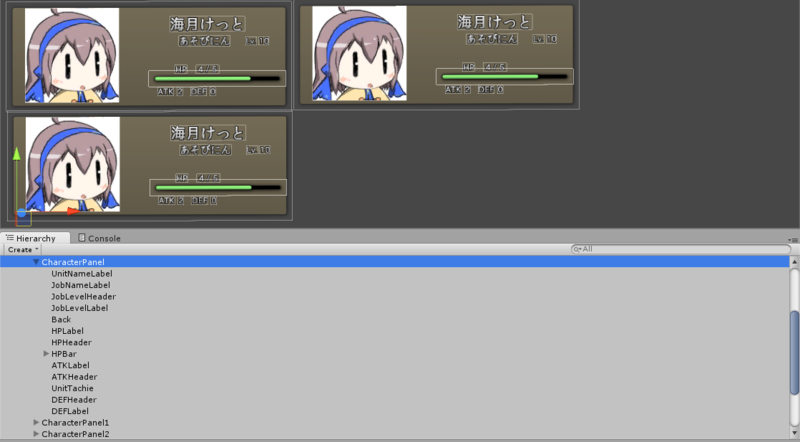Select ATKLabel in the hierarchy
The height and width of the screenshot is (442, 800).
tap(70, 365)
